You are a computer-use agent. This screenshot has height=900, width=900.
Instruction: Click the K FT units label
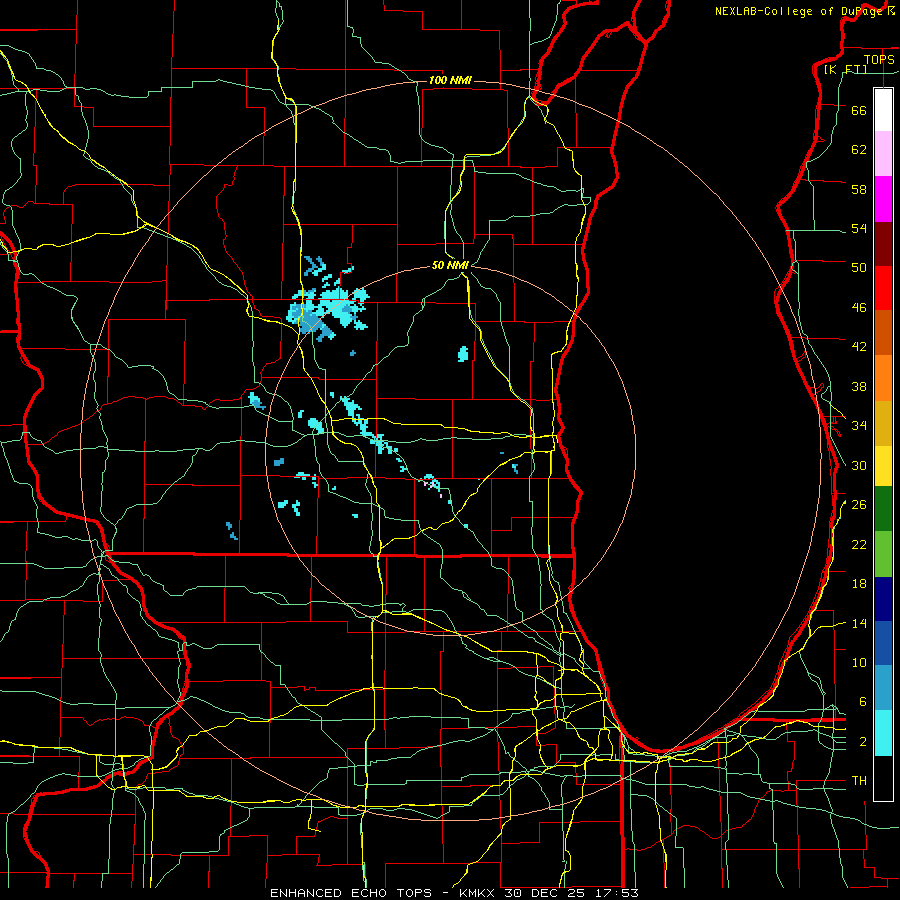click(845, 70)
